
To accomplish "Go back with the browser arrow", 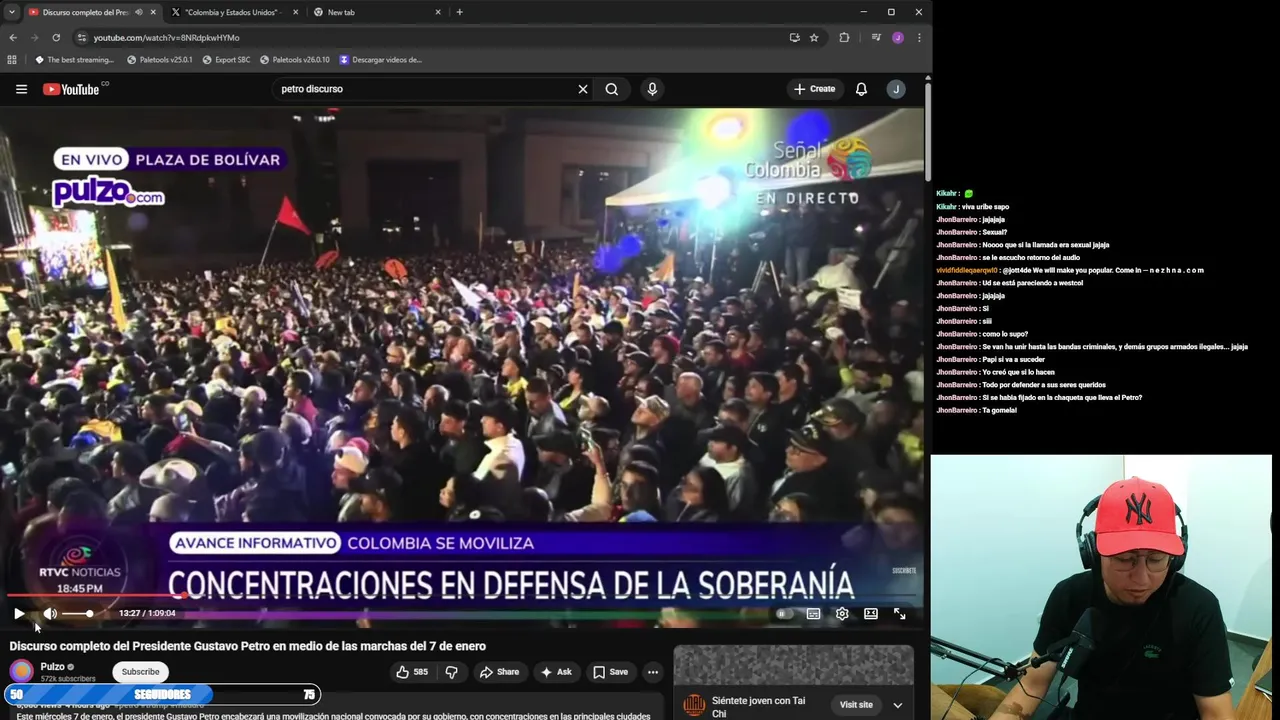I will tap(13, 37).
